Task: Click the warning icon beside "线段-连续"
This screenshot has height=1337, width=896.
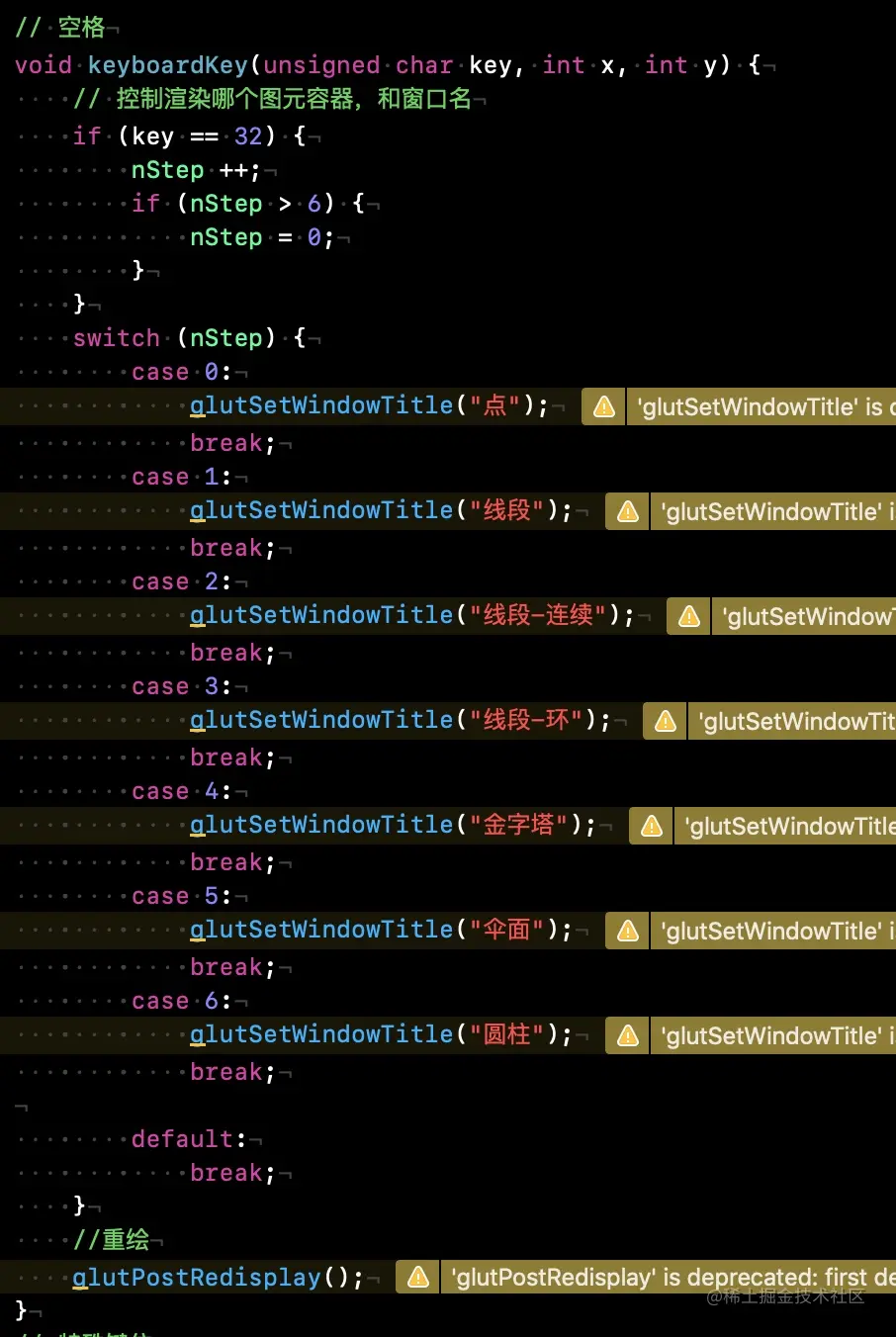Action: (688, 616)
